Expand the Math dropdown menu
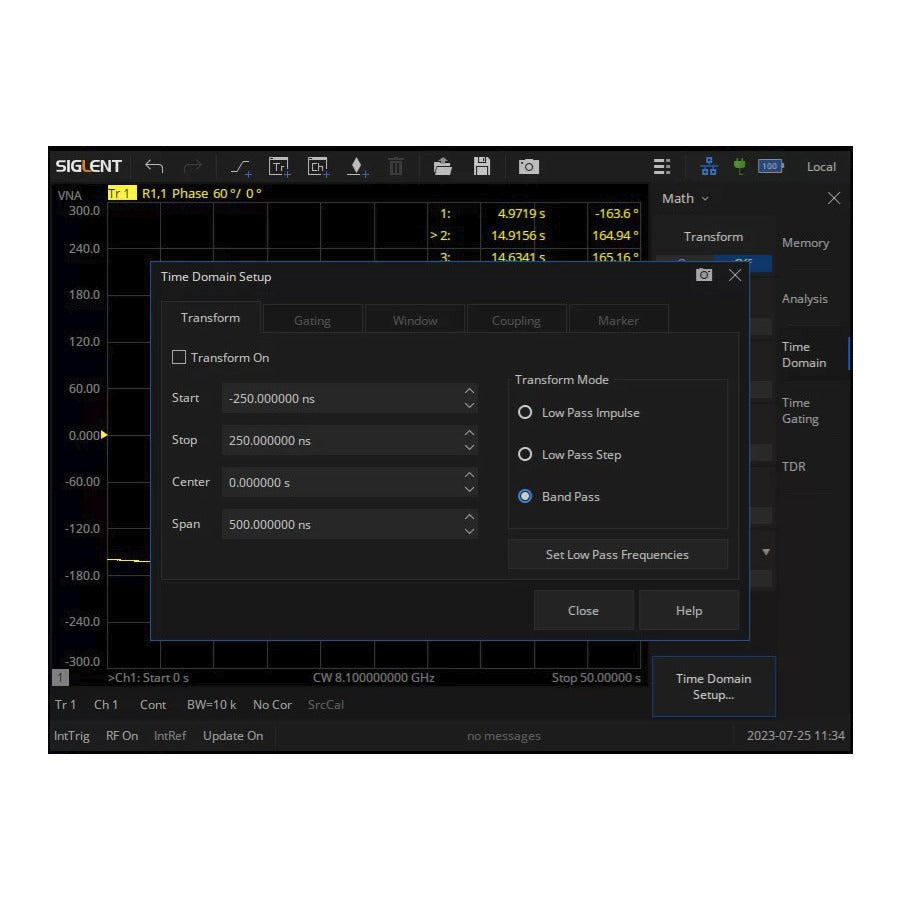The width and height of the screenshot is (900, 900). (686, 199)
